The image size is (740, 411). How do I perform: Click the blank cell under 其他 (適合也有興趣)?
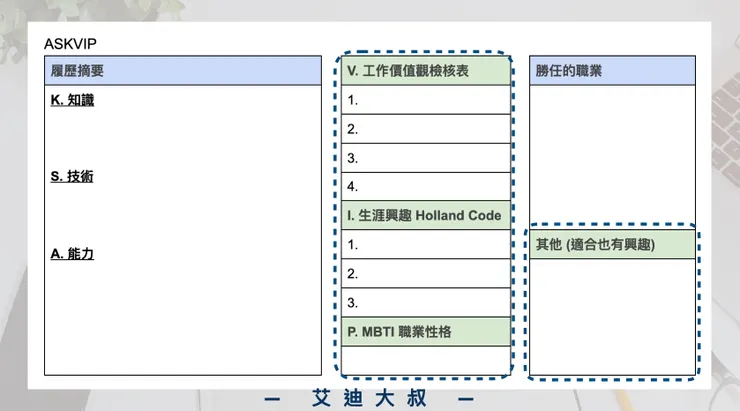(x=612, y=317)
